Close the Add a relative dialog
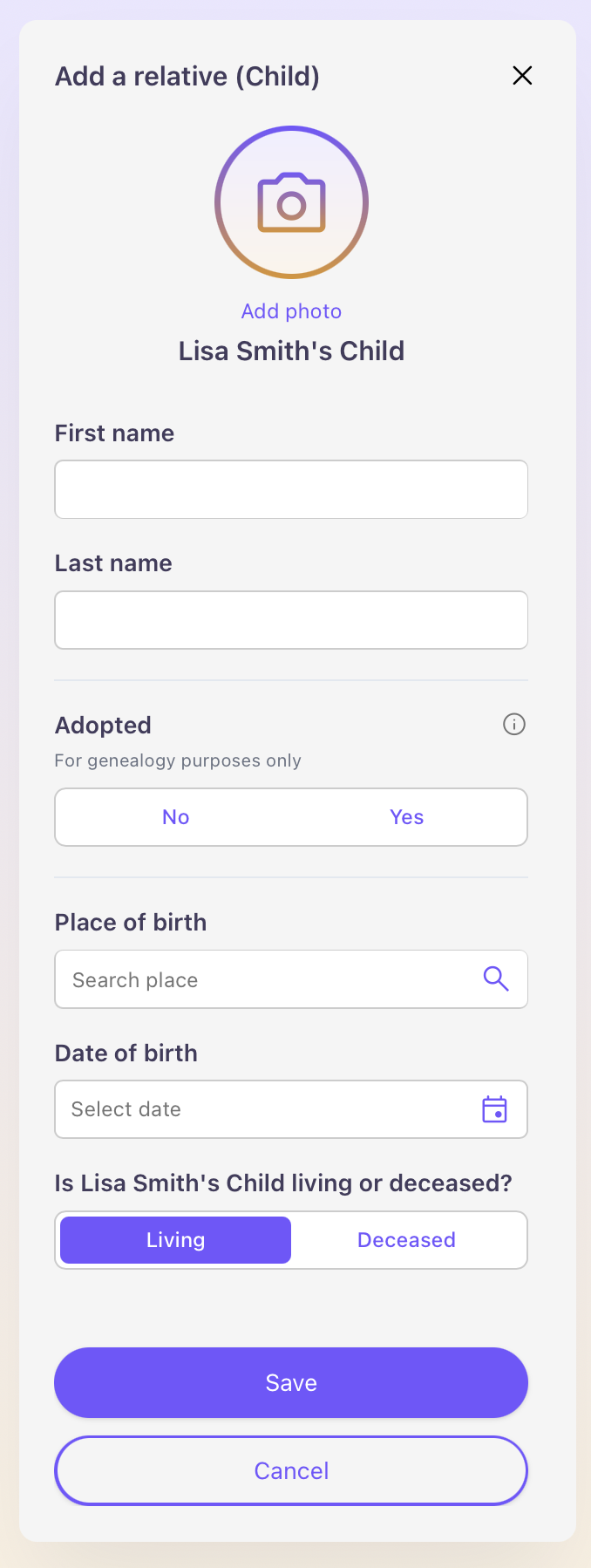Image resolution: width=591 pixels, height=1568 pixels. [x=522, y=76]
